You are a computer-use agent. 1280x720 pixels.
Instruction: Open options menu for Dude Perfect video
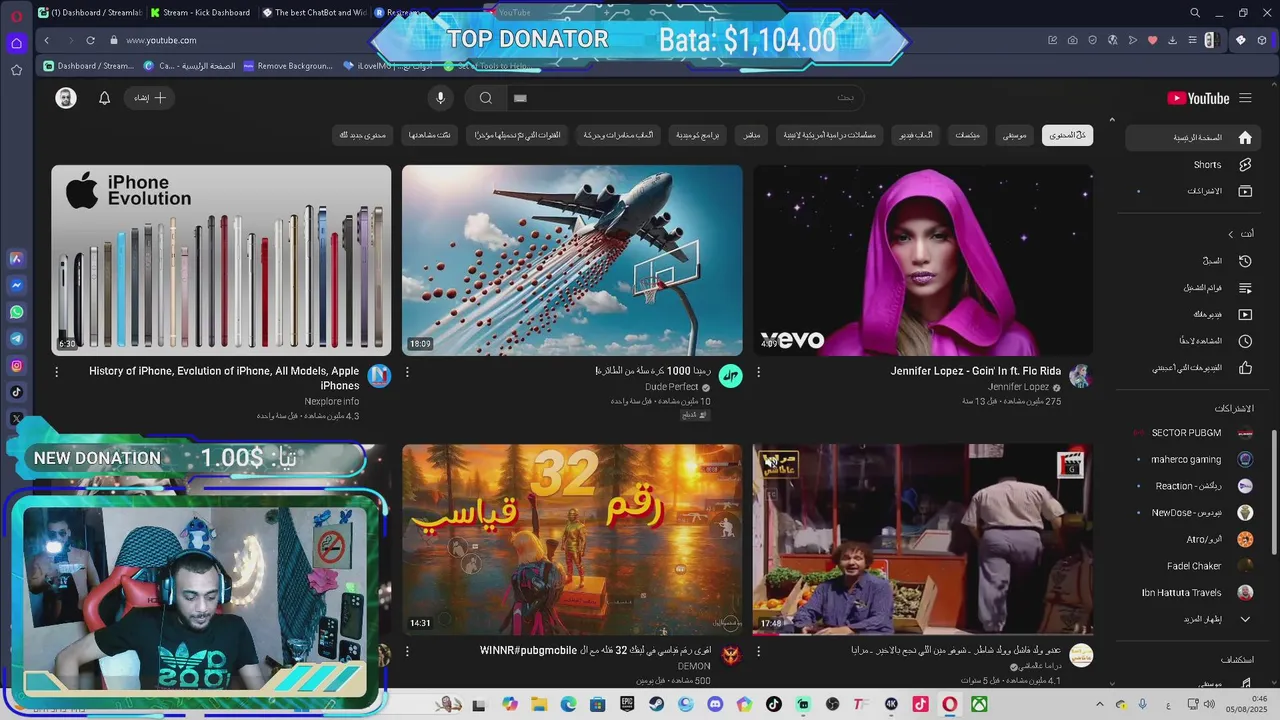[407, 372]
